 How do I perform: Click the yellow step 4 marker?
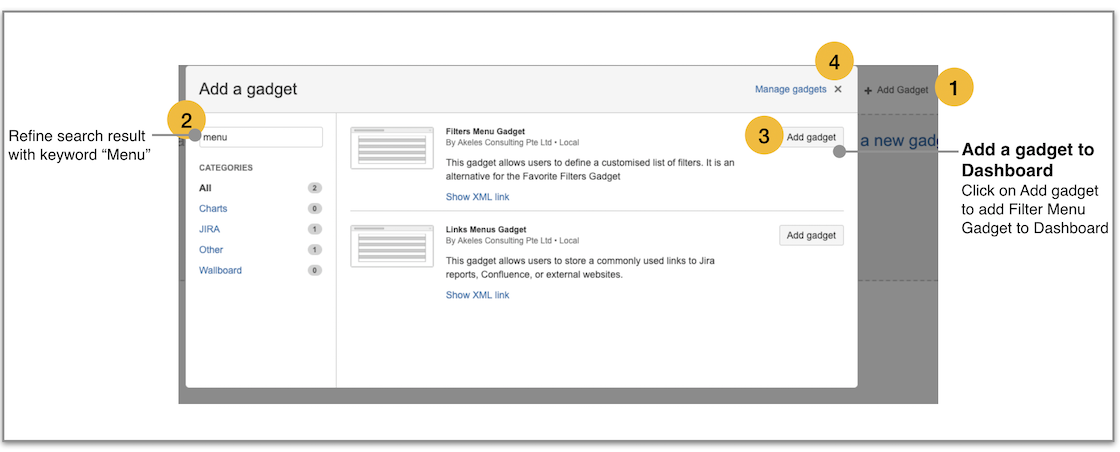834,62
